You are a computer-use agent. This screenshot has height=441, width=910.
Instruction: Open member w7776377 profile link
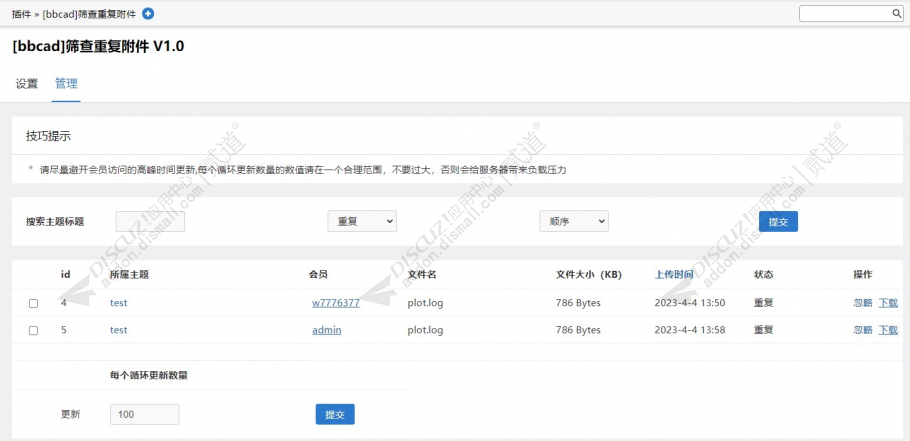pos(335,303)
